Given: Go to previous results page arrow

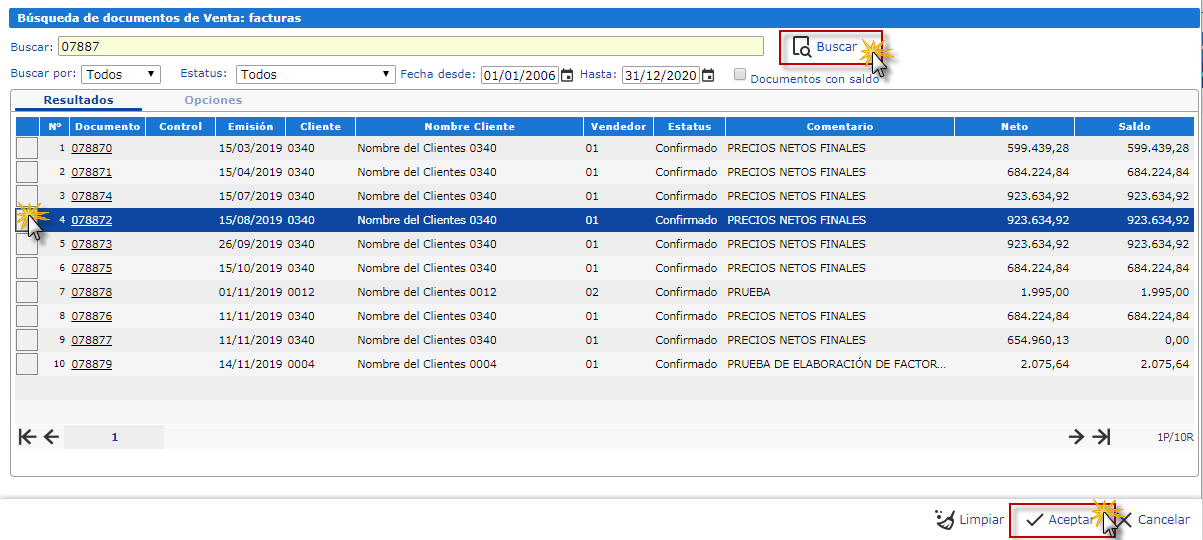Looking at the screenshot, I should pos(51,436).
